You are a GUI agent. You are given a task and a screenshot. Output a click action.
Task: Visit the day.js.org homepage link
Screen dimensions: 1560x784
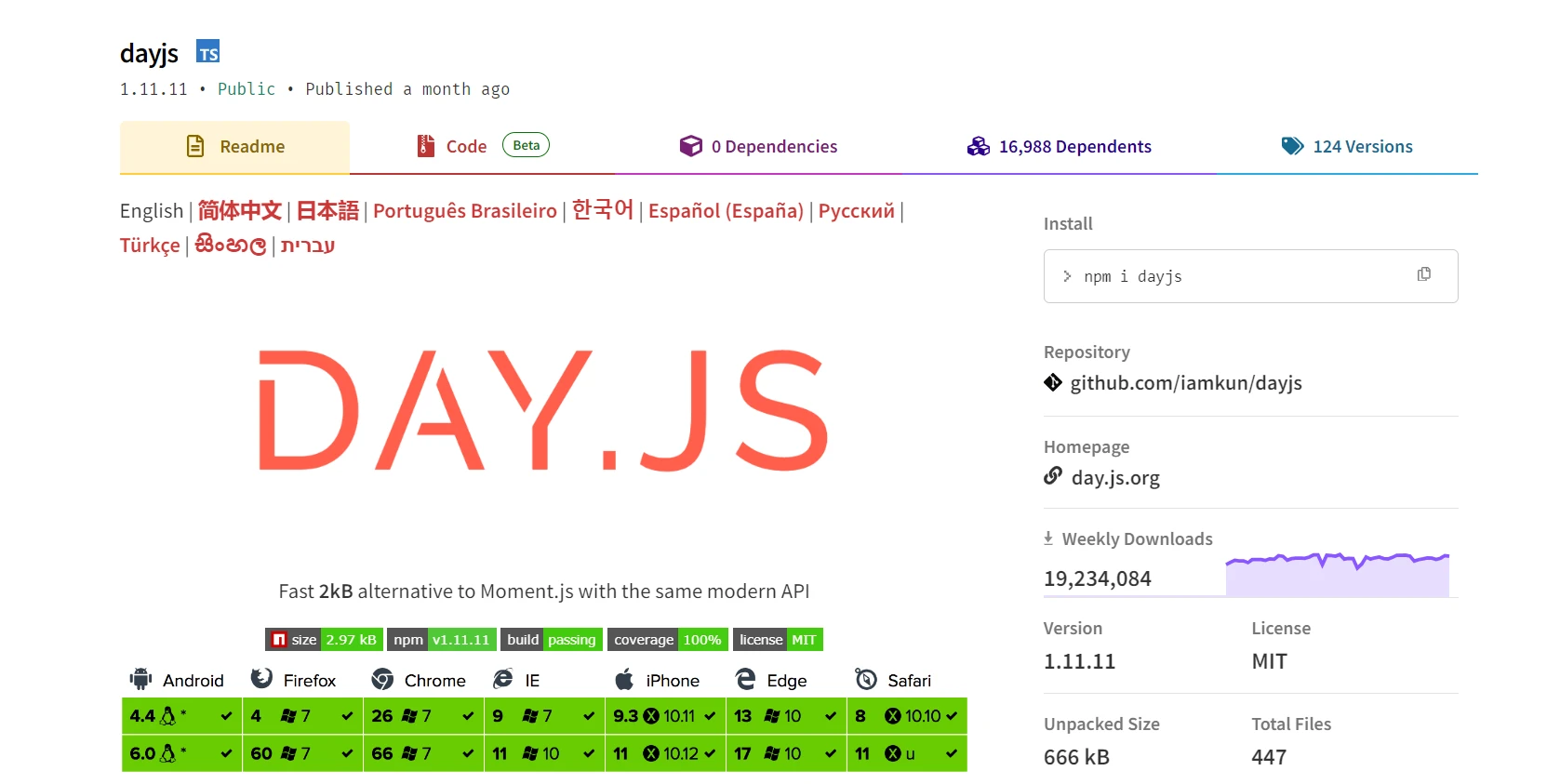click(1115, 478)
